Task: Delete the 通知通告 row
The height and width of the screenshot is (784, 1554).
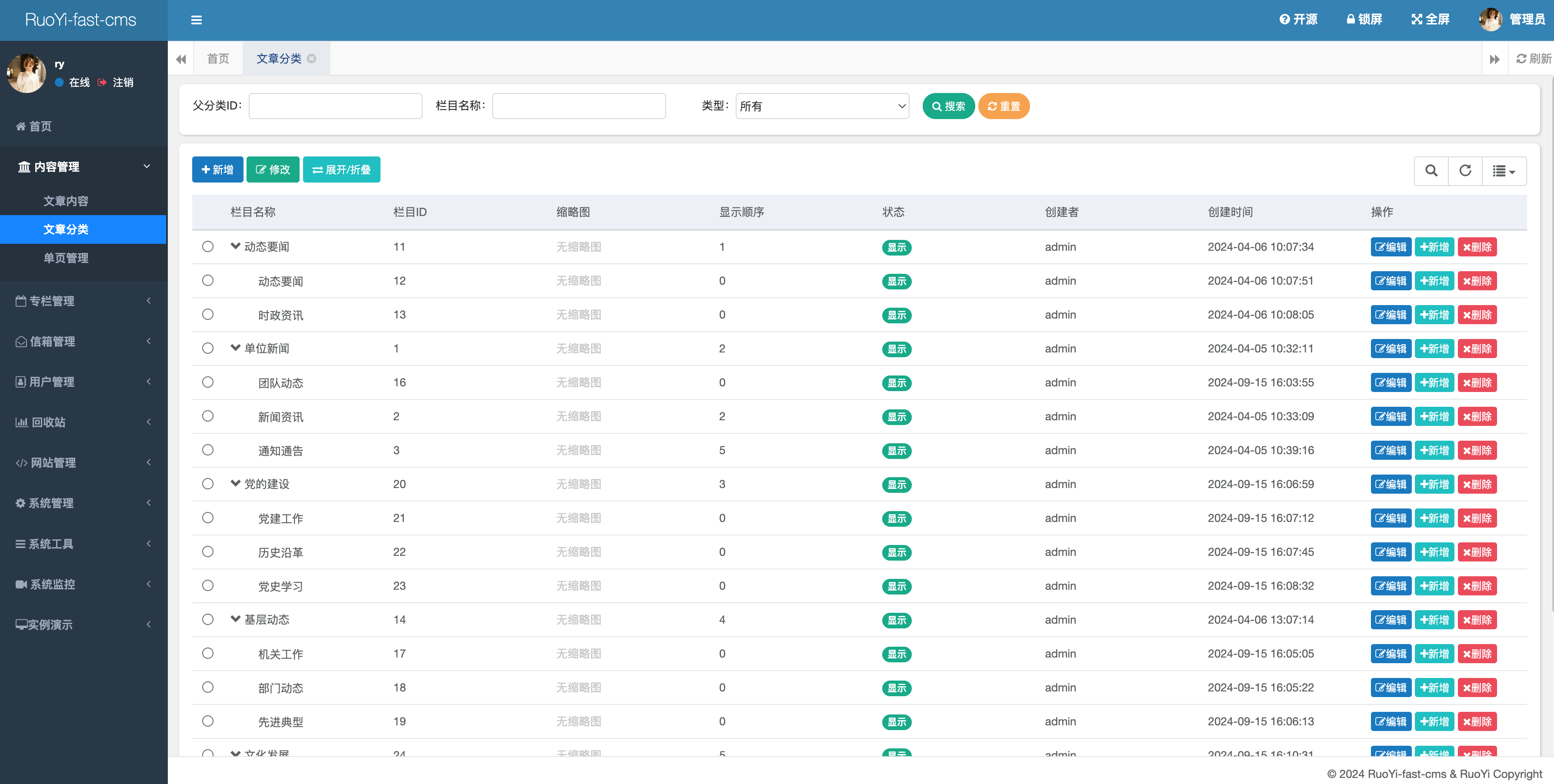Action: tap(1477, 451)
